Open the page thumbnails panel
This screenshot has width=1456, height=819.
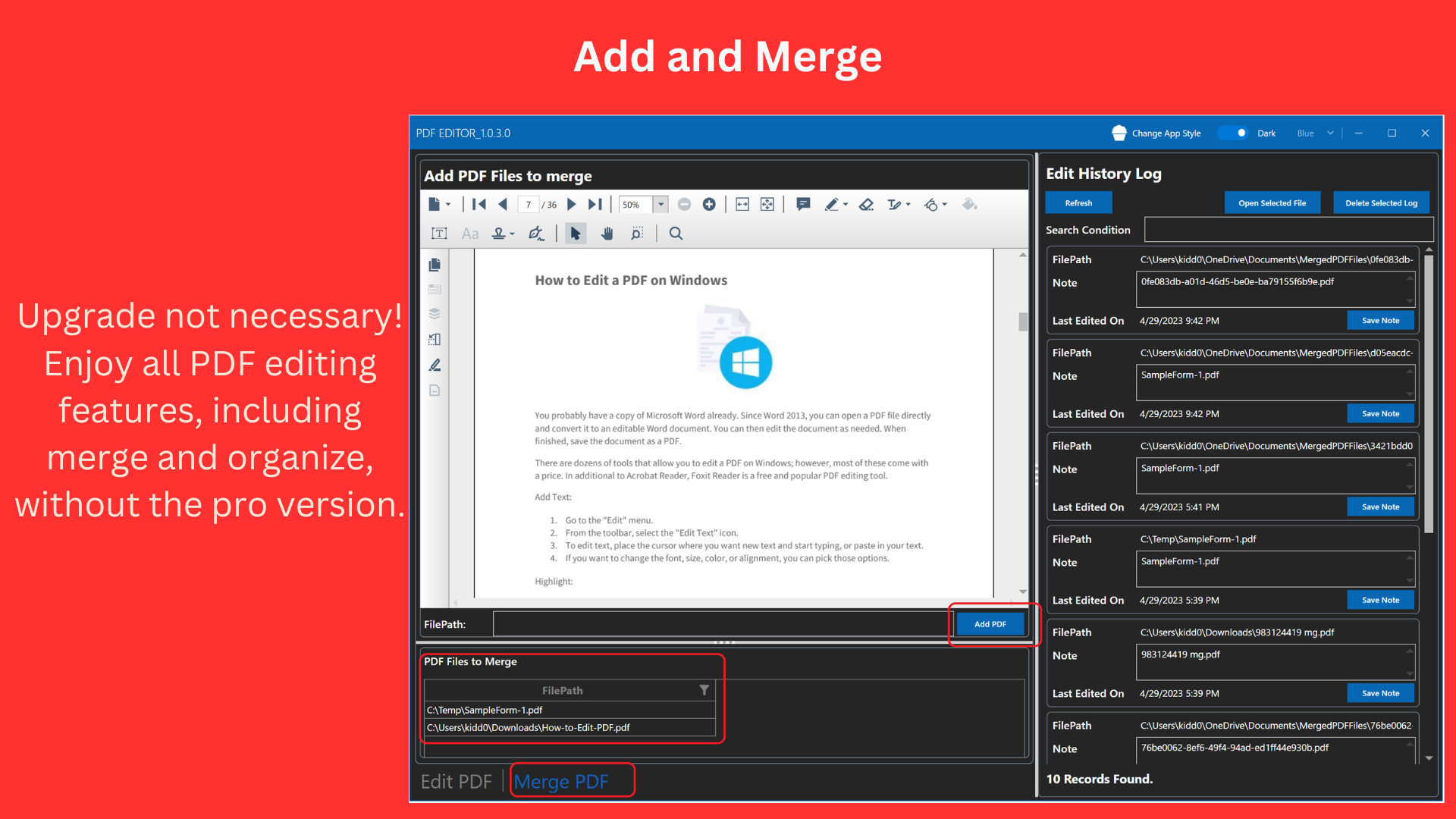coord(434,265)
